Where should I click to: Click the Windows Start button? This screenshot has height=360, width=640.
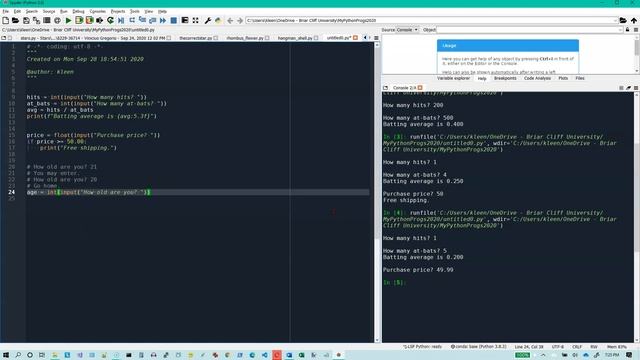[5, 355]
